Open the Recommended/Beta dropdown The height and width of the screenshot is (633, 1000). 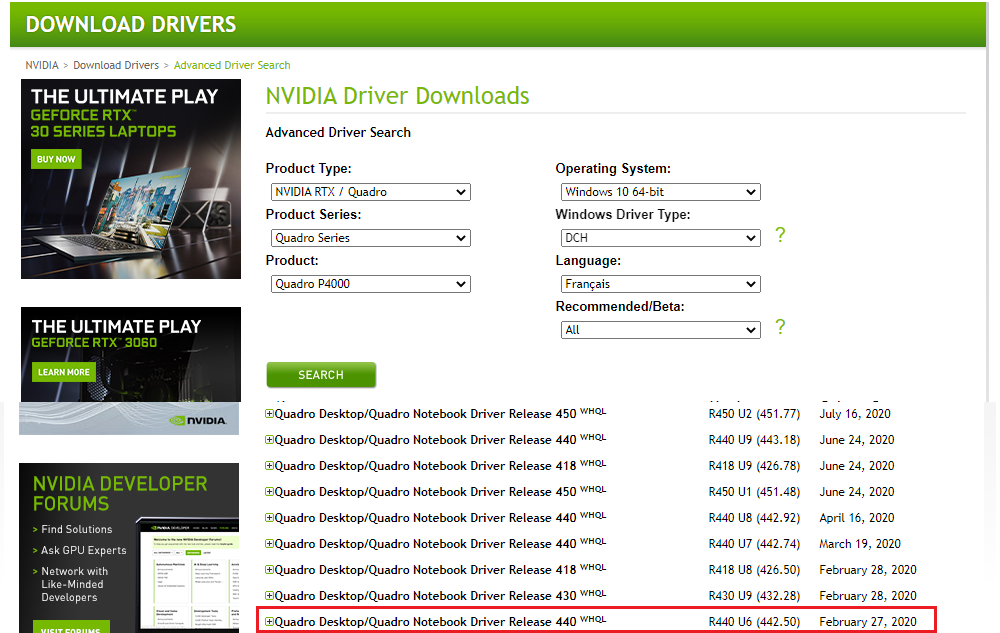point(660,330)
